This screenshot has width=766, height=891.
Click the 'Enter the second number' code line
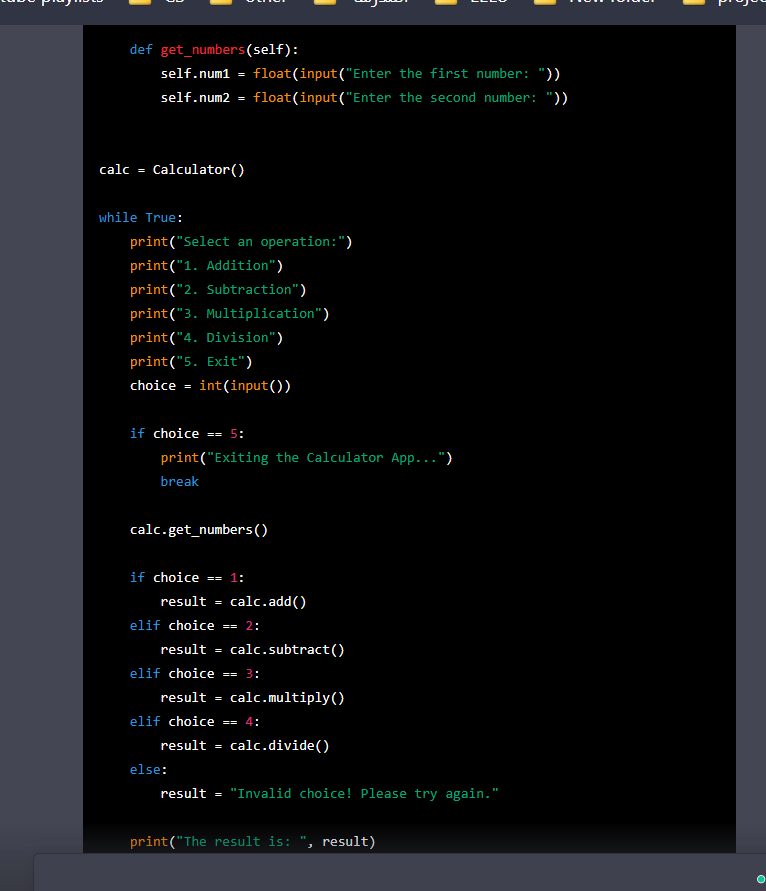coord(364,98)
